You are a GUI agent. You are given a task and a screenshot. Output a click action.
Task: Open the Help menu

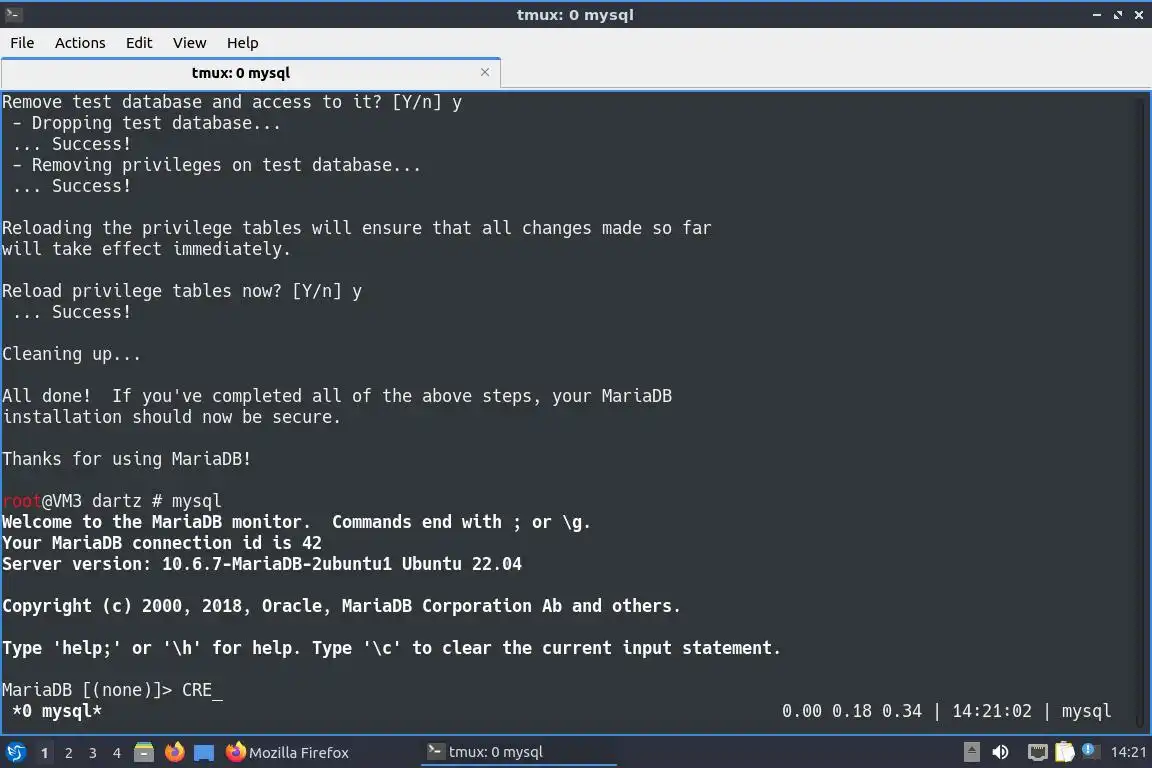(x=242, y=43)
